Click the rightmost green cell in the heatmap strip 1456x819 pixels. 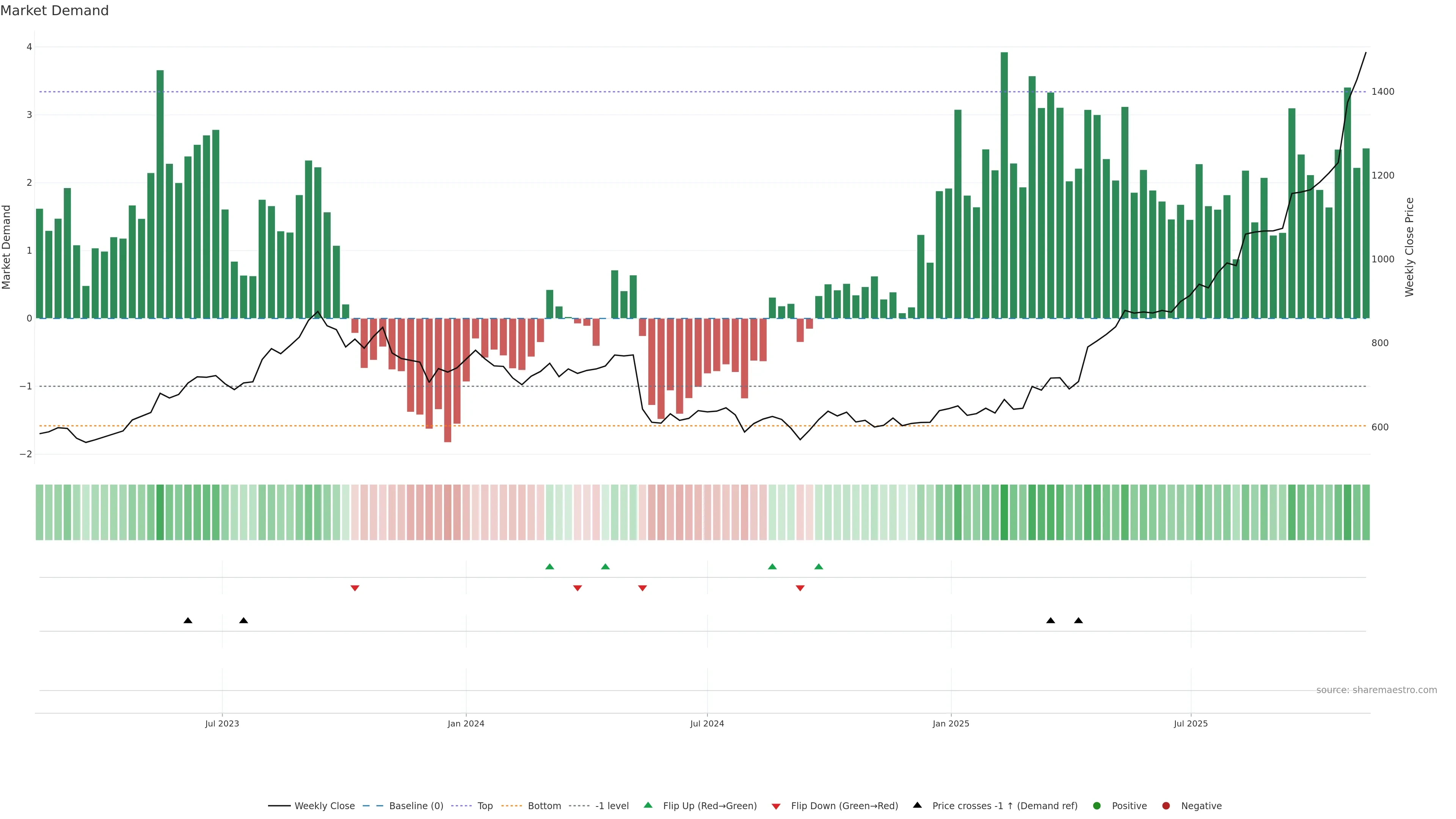point(1366,512)
